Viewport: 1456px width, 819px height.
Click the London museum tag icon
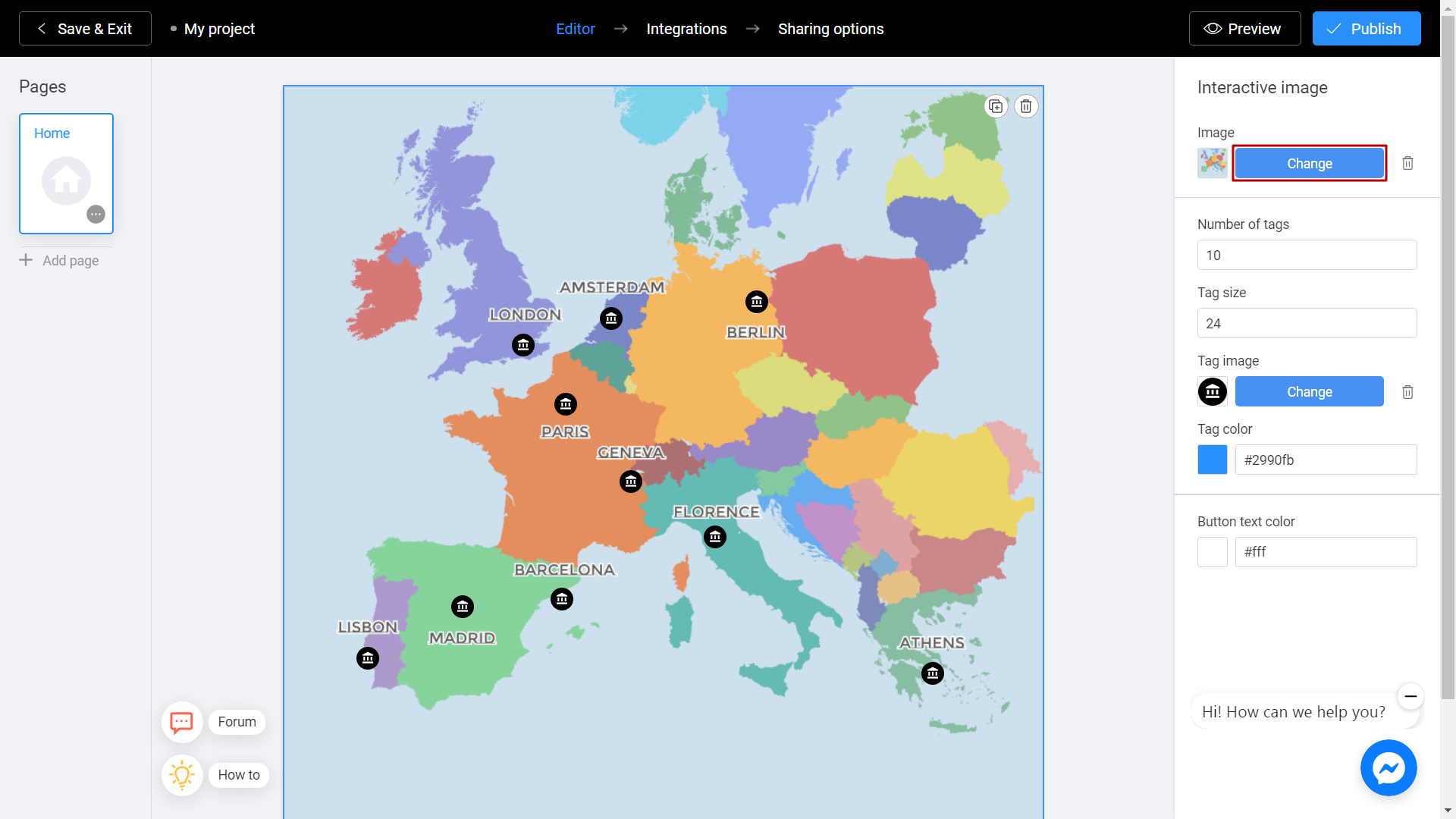click(521, 344)
